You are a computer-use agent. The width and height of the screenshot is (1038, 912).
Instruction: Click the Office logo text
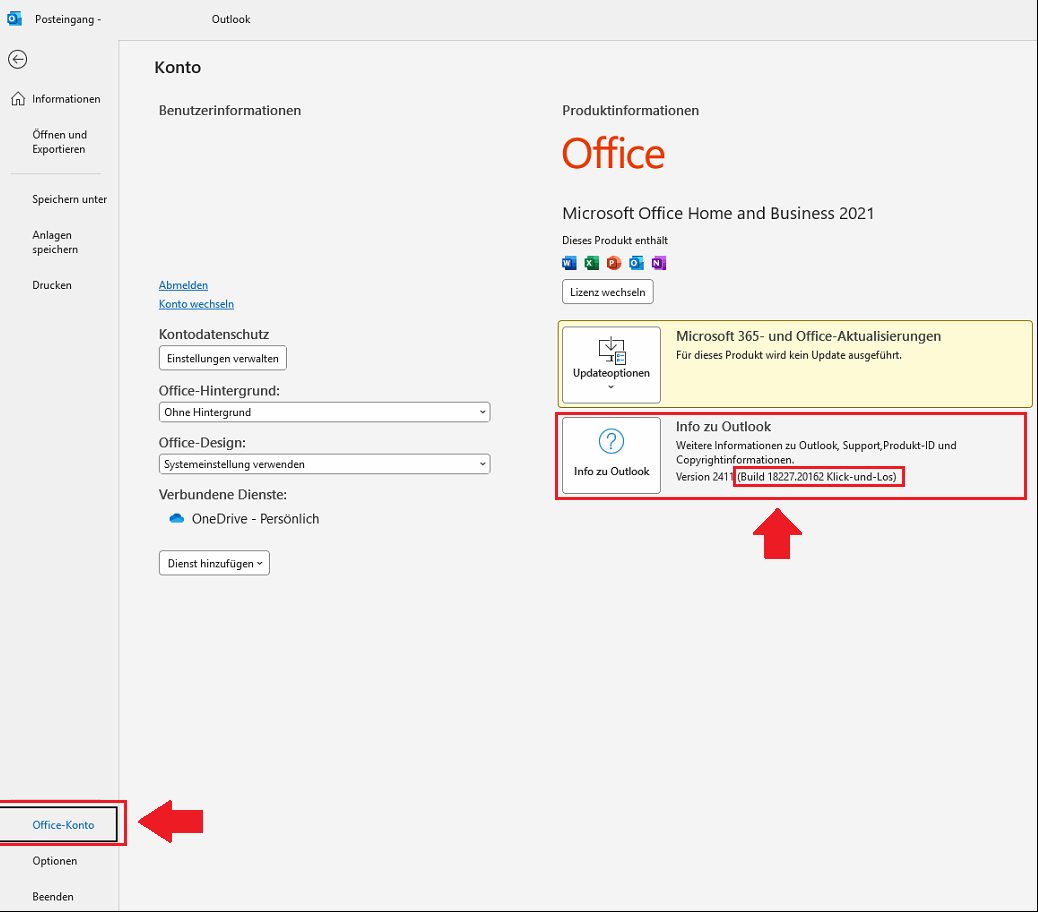(613, 153)
